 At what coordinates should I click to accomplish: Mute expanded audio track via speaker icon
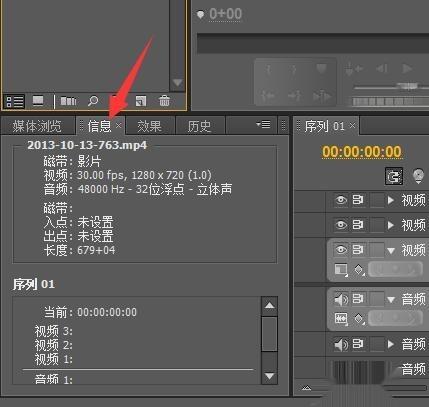(341, 299)
